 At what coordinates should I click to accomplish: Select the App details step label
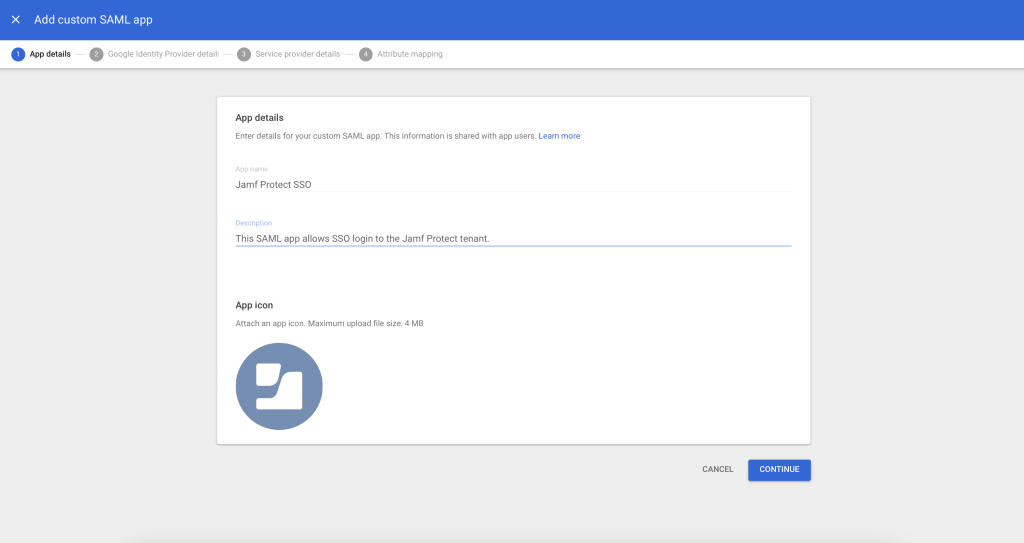tap(50, 54)
